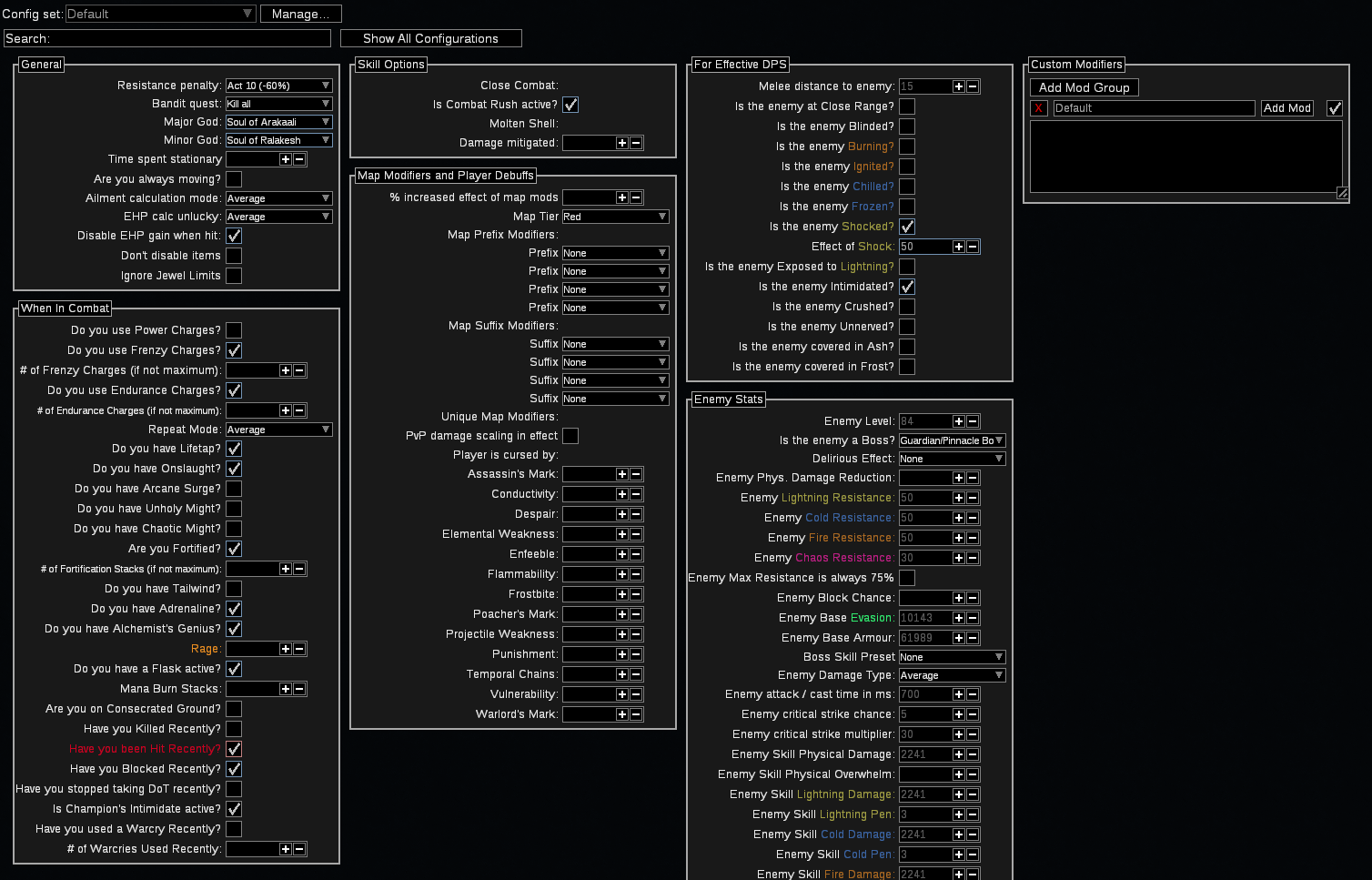Image resolution: width=1372 pixels, height=880 pixels.
Task: Enable Is the enemy Chilled checkbox
Action: (x=907, y=187)
